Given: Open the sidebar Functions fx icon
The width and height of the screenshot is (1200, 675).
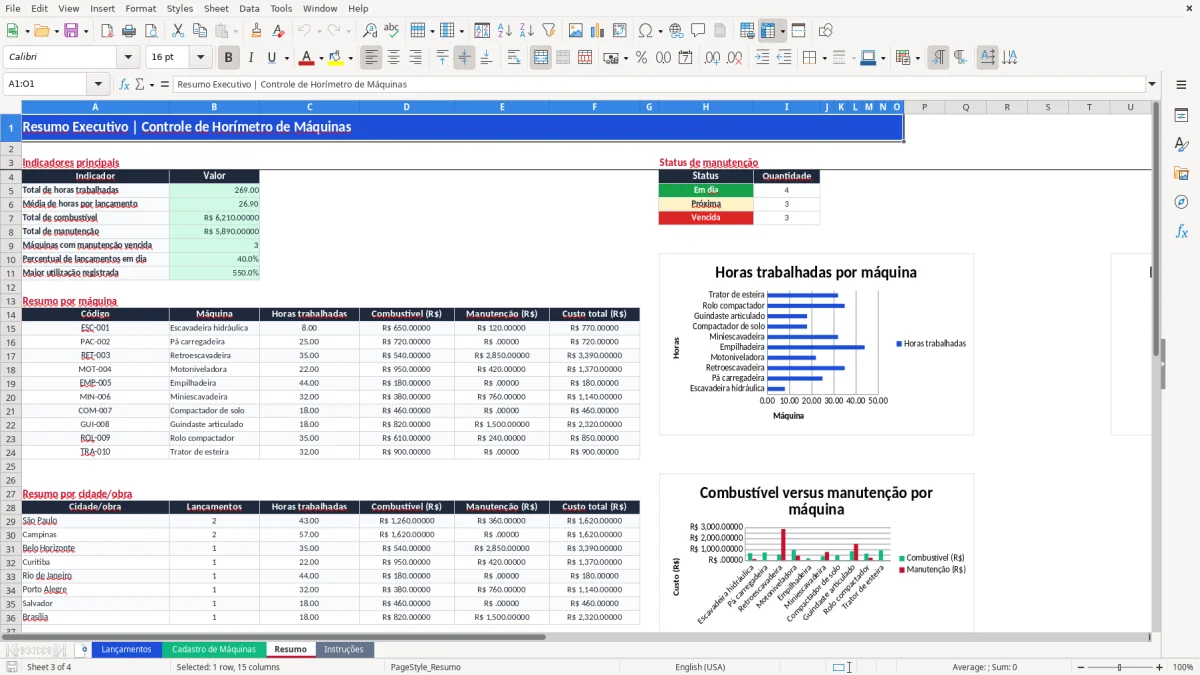Looking at the screenshot, I should click(1181, 231).
